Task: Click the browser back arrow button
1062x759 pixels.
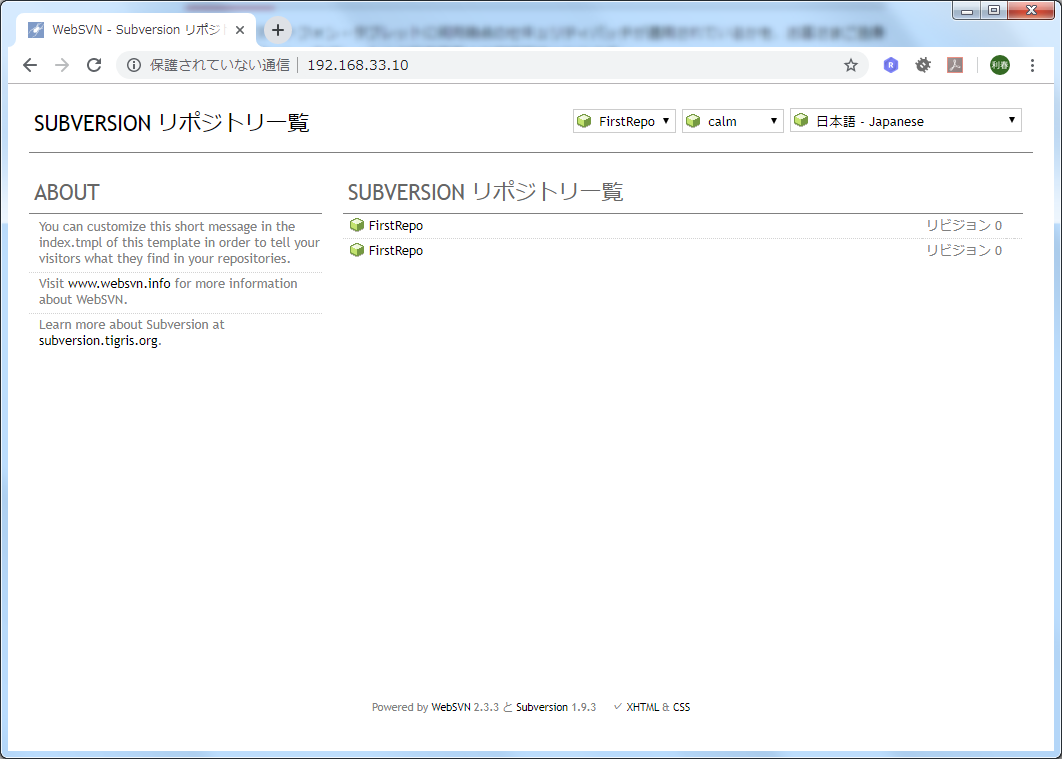Action: pos(30,65)
